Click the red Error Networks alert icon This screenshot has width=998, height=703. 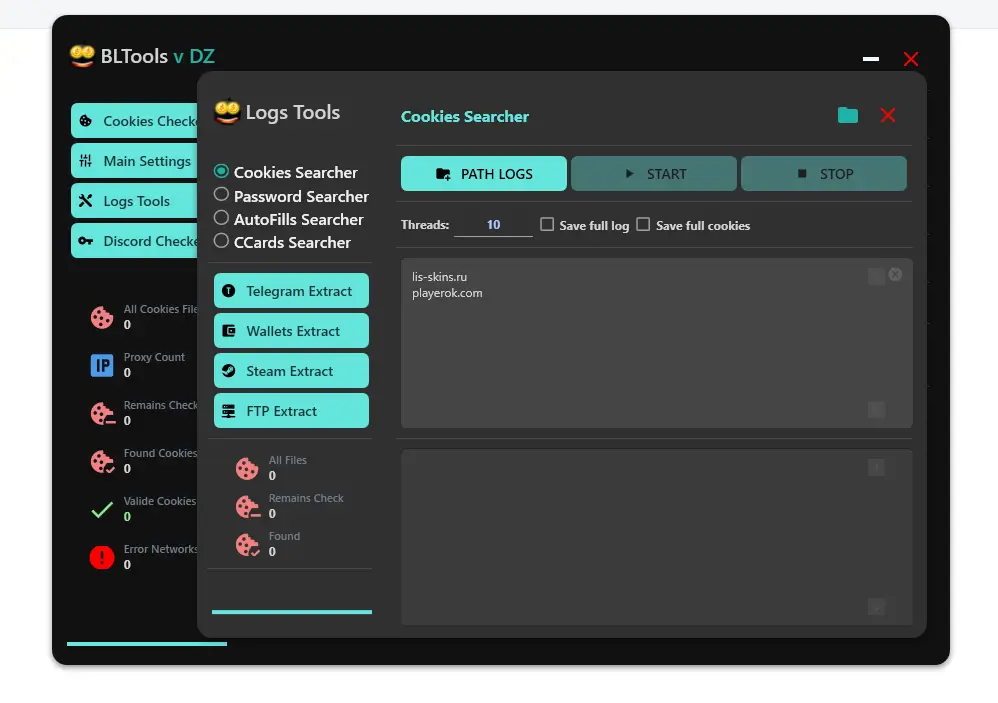[x=101, y=557]
